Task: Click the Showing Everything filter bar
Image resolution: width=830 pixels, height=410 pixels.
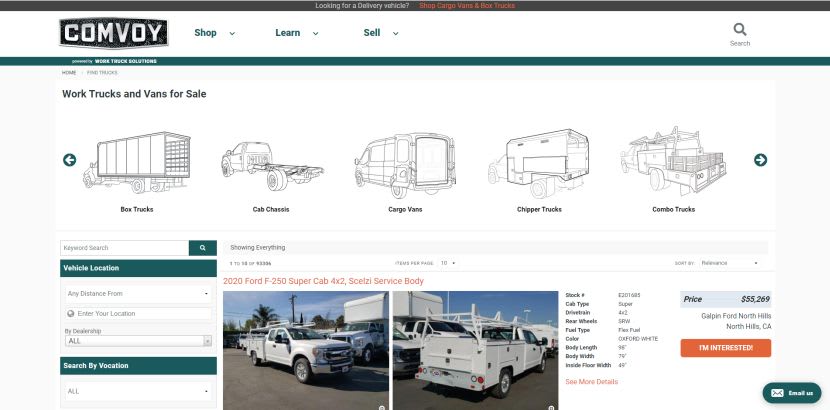Action: coord(495,248)
